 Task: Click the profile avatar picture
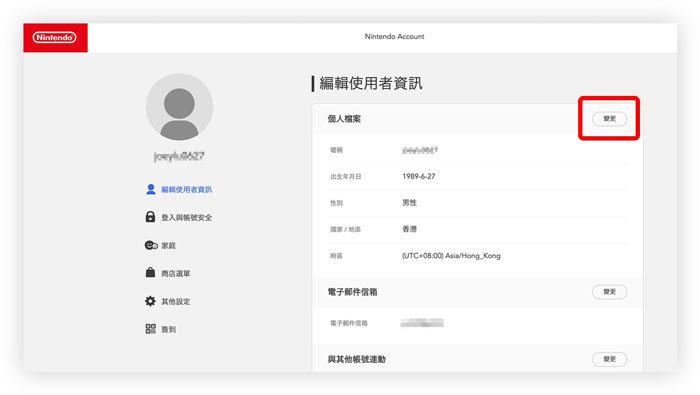click(x=179, y=107)
